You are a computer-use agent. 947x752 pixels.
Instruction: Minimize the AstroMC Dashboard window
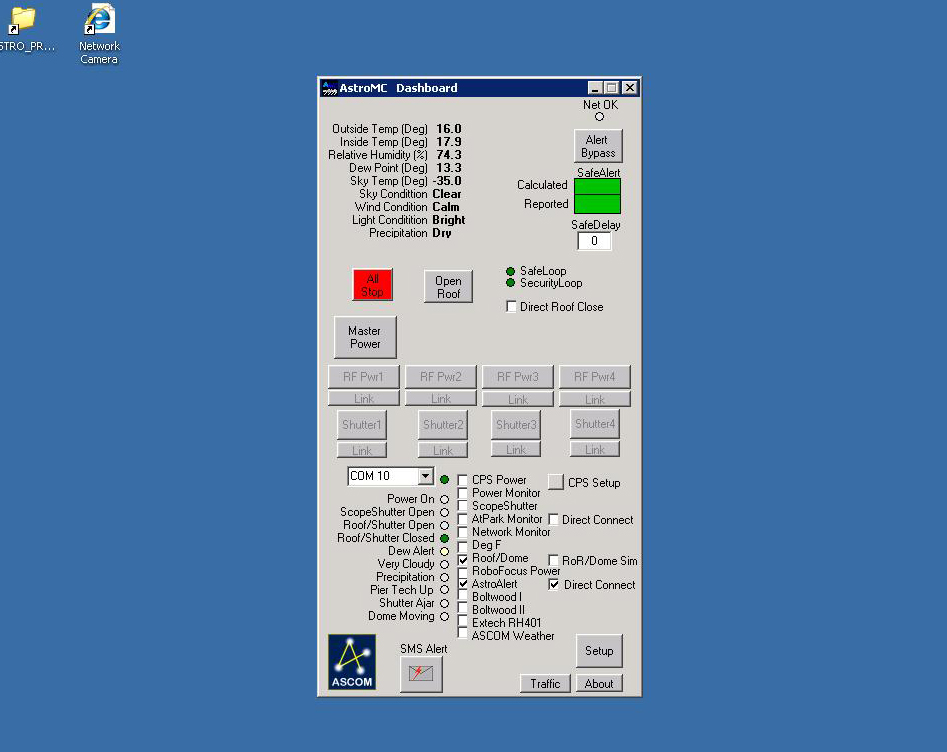595,88
